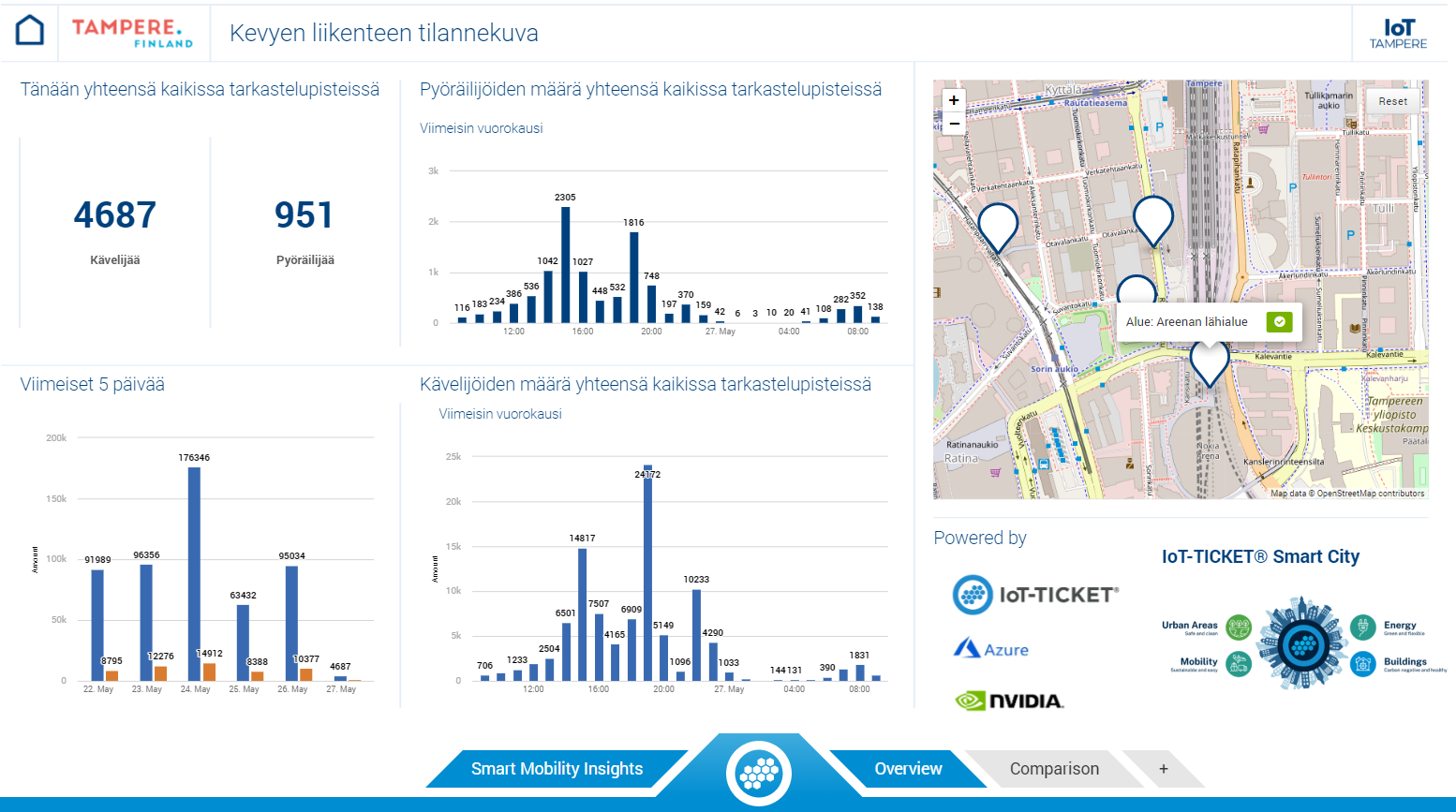
Task: Select the orange 14912 bar for 24. May
Action: pos(210,672)
